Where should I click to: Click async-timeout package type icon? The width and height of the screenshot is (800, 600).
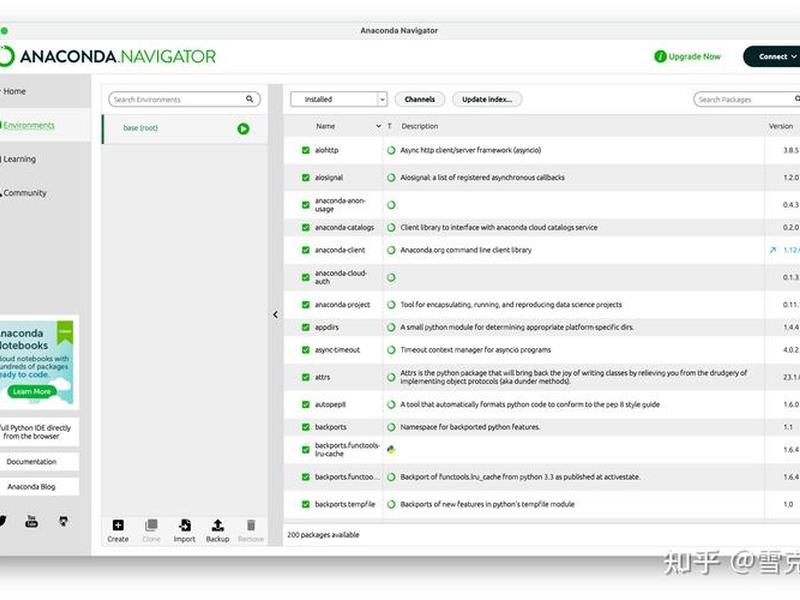(391, 350)
